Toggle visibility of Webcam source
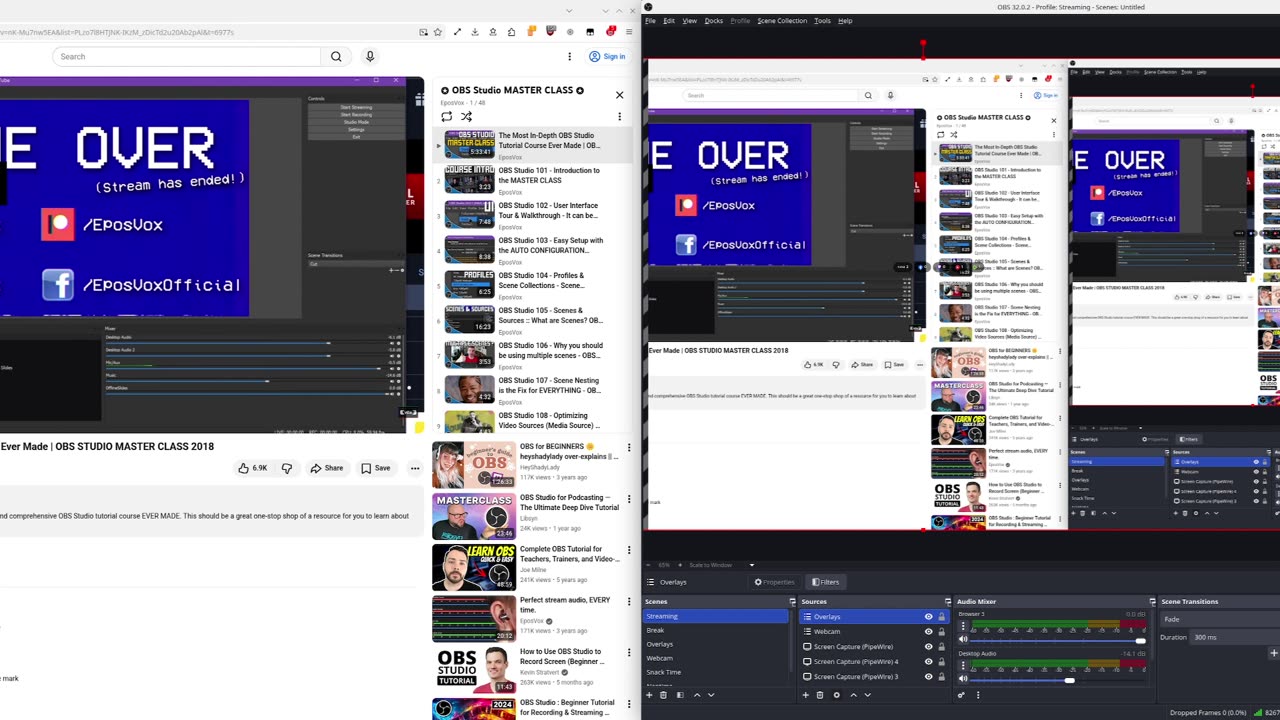The image size is (1280, 720). 928,632
